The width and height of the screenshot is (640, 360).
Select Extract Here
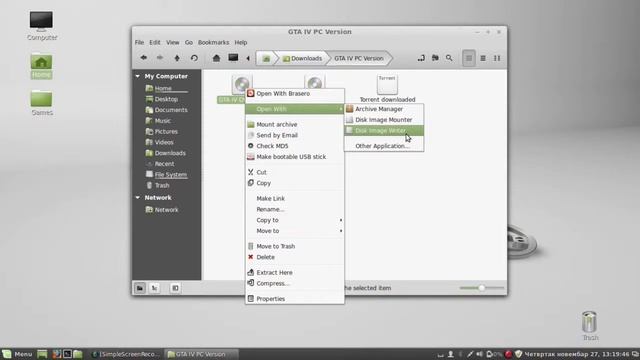point(294,273)
